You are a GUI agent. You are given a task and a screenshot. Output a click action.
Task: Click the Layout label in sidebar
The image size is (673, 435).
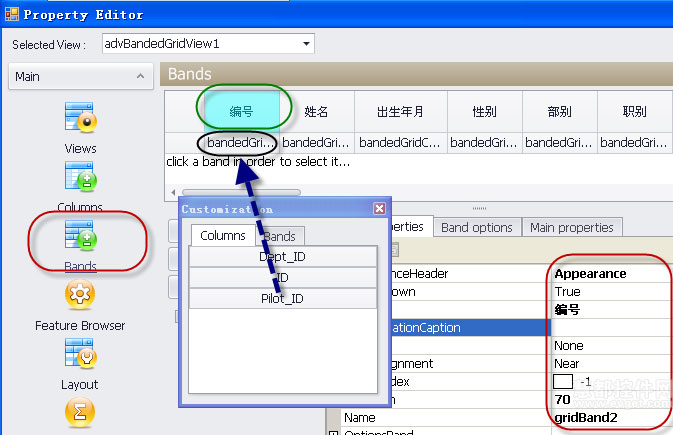point(80,384)
